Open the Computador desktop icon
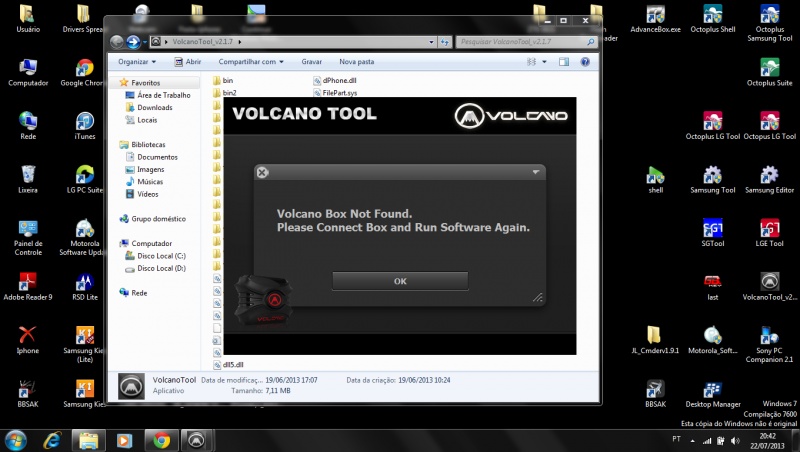Image resolution: width=800 pixels, height=452 pixels. coord(28,72)
